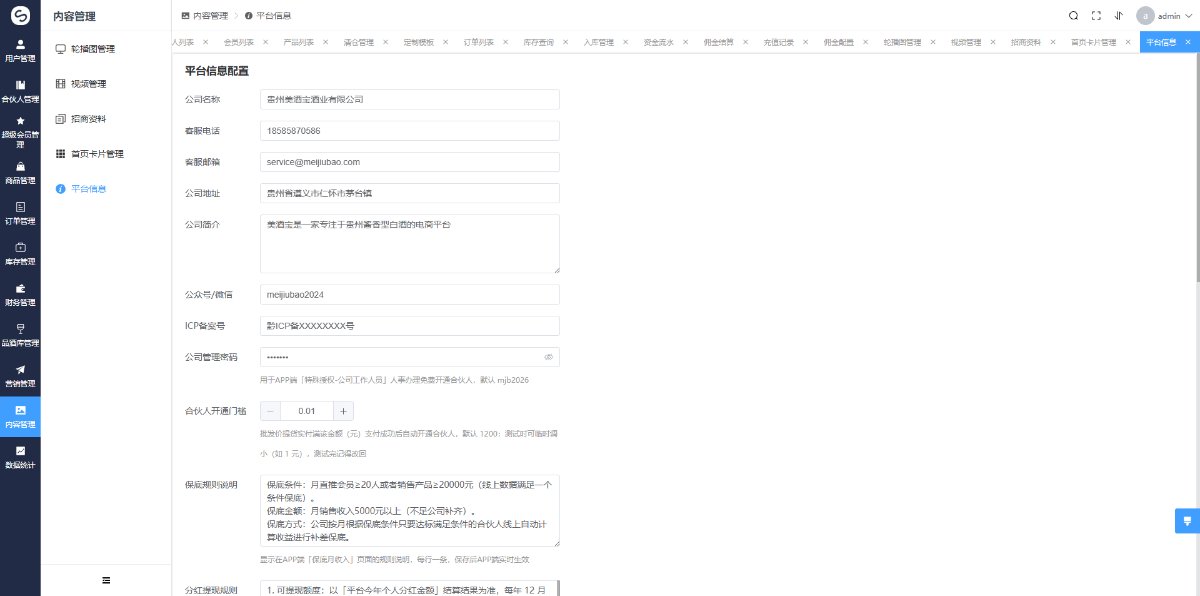Open the 轮播图管理 submenu item
This screenshot has width=1200, height=596.
106,49
